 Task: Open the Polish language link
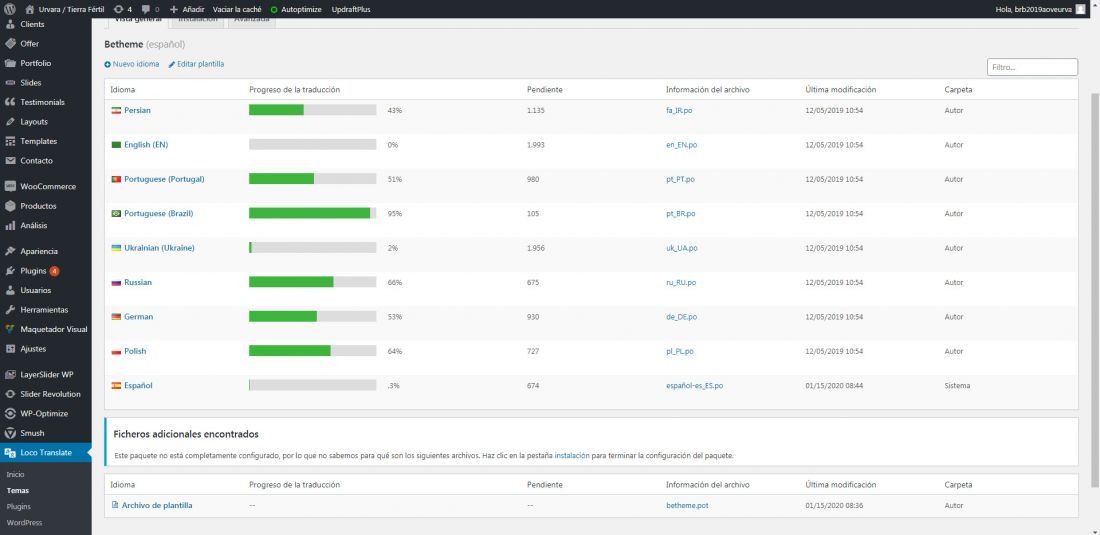click(x=135, y=351)
